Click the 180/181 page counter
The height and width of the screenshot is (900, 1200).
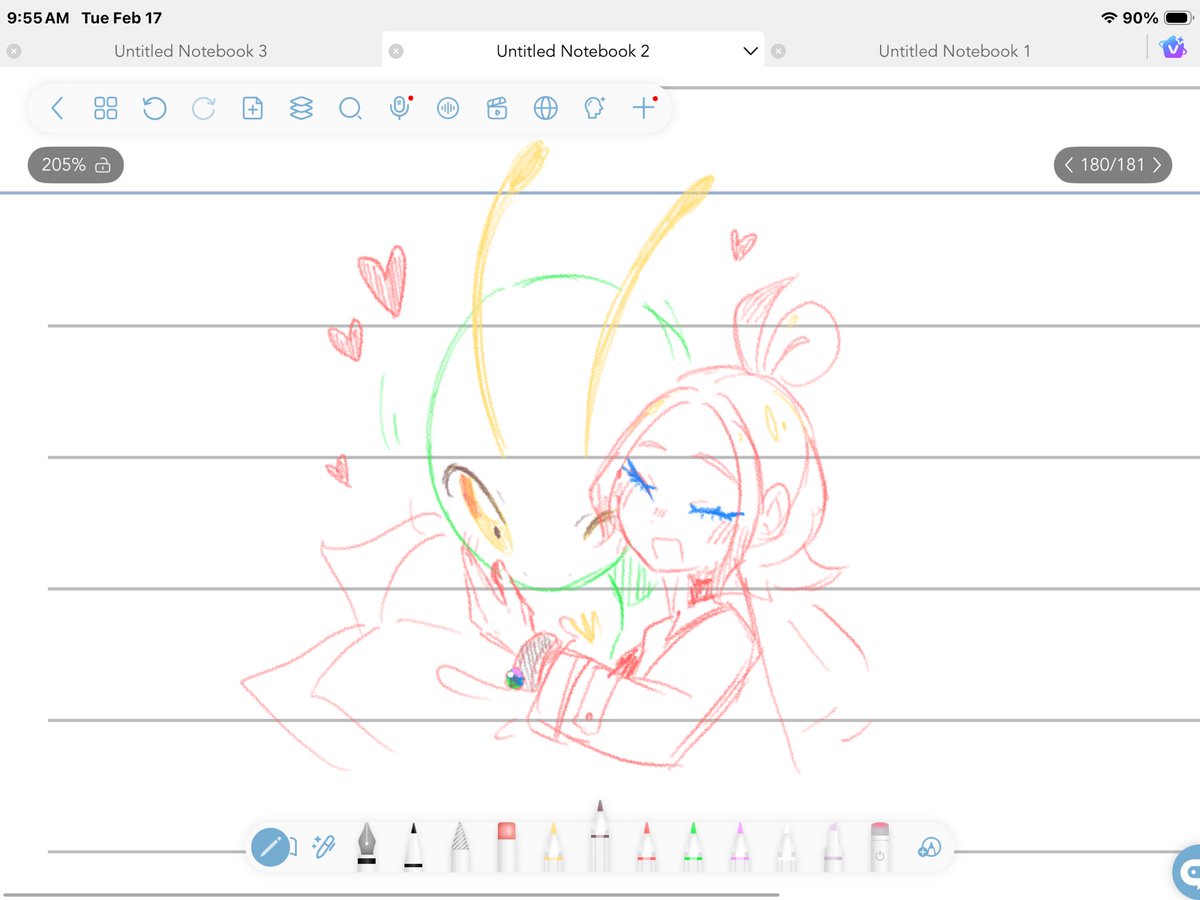(1112, 165)
